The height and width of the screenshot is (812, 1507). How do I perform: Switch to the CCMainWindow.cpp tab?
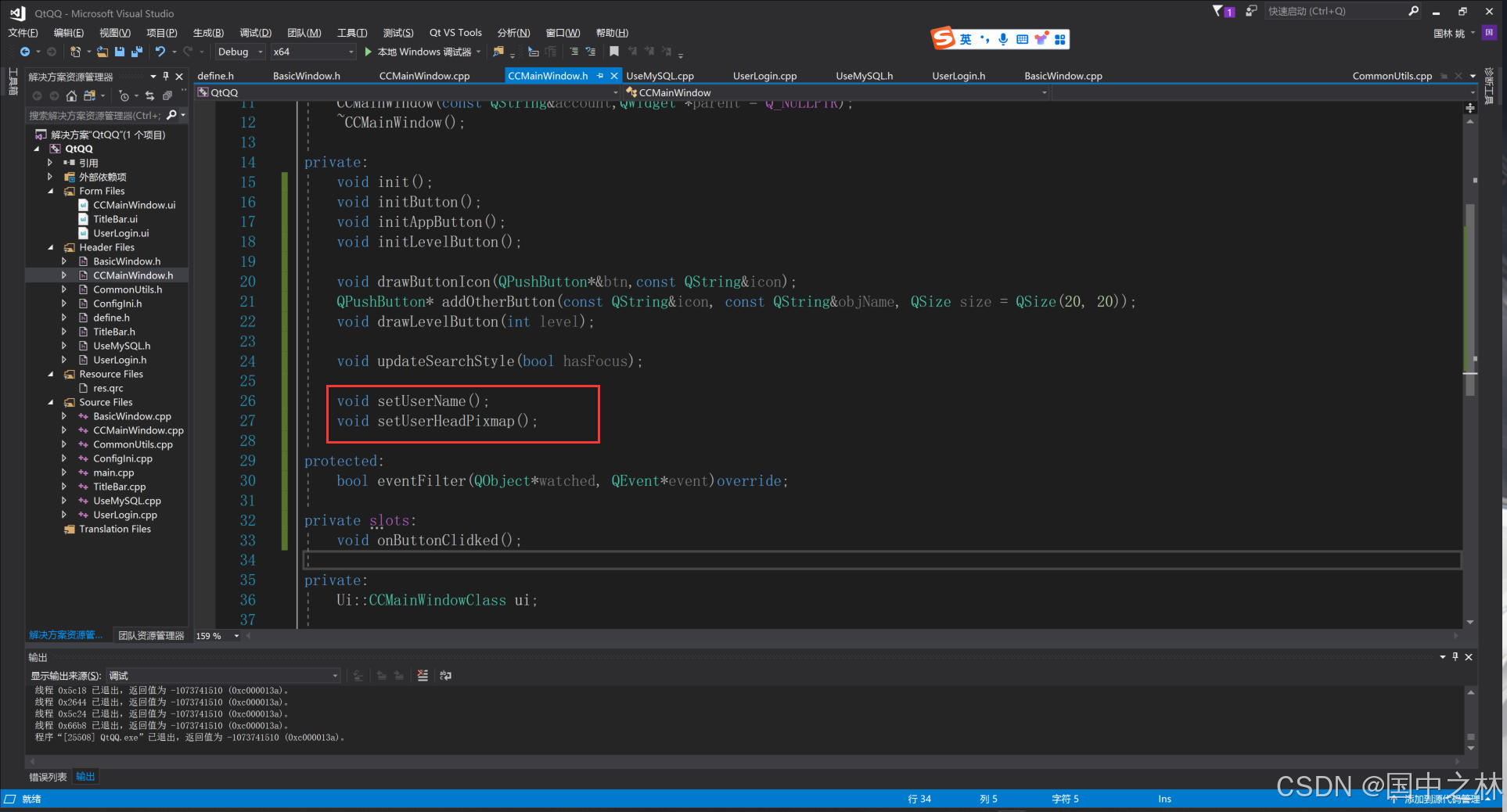(425, 76)
